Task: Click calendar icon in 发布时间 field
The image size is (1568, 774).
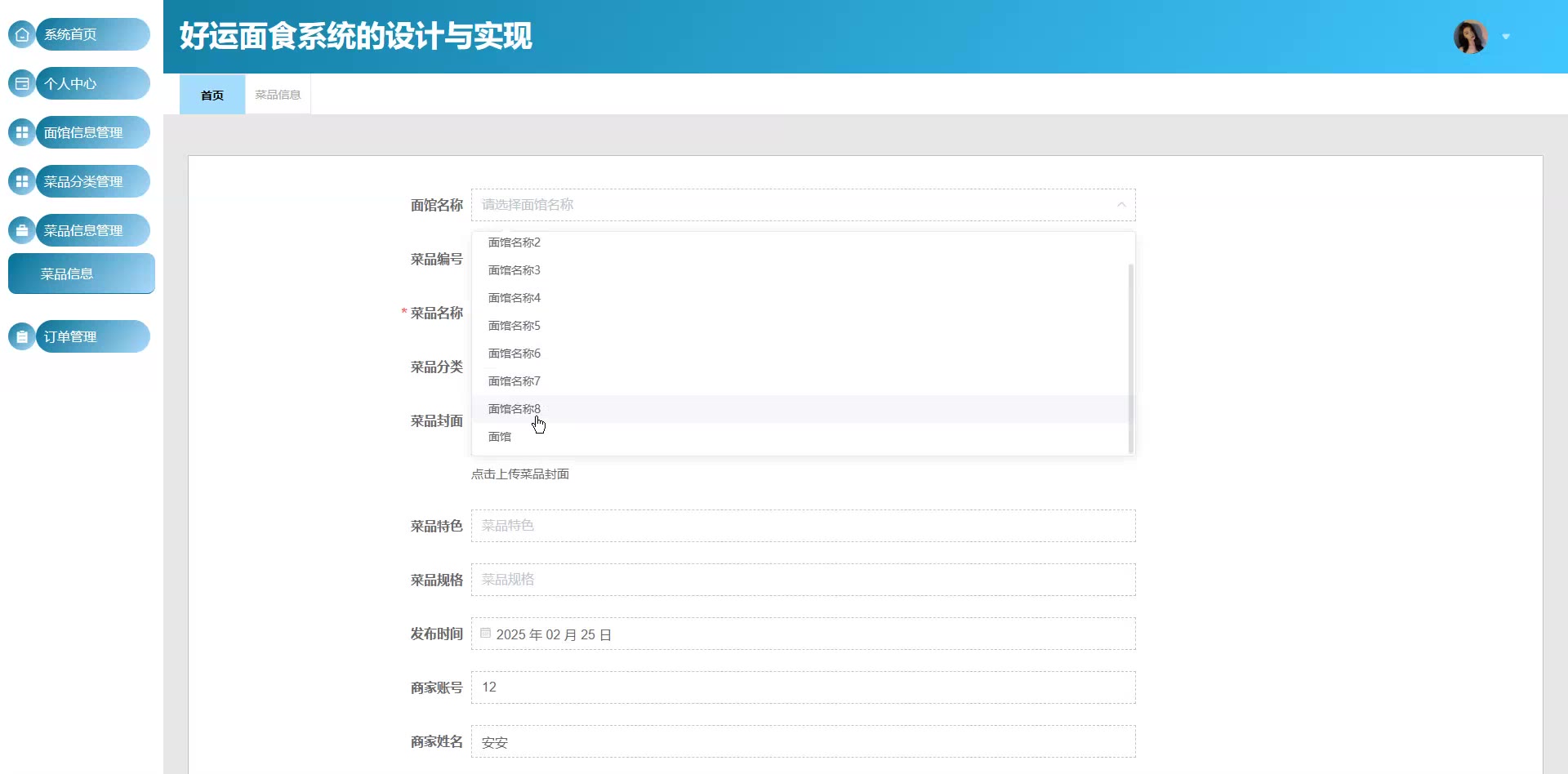Action: (486, 634)
